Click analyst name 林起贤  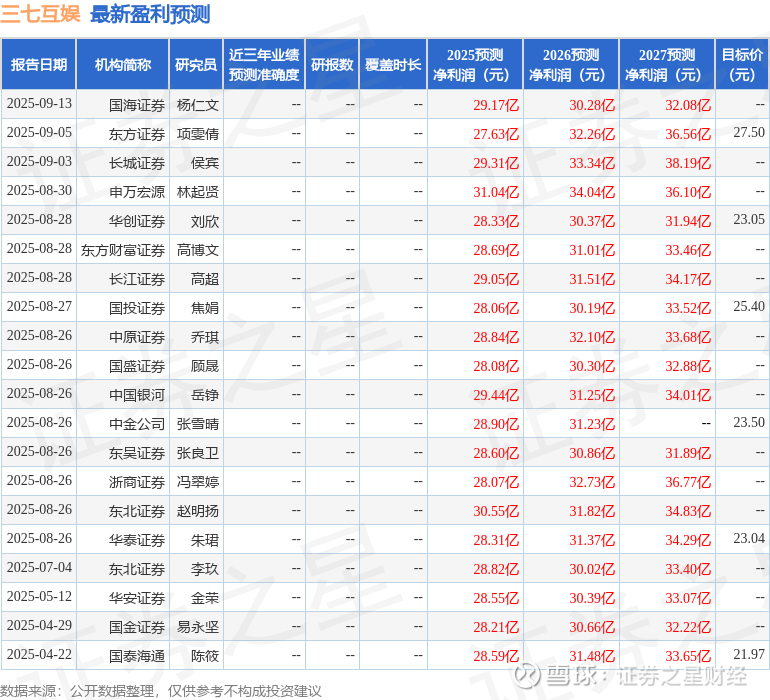197,192
